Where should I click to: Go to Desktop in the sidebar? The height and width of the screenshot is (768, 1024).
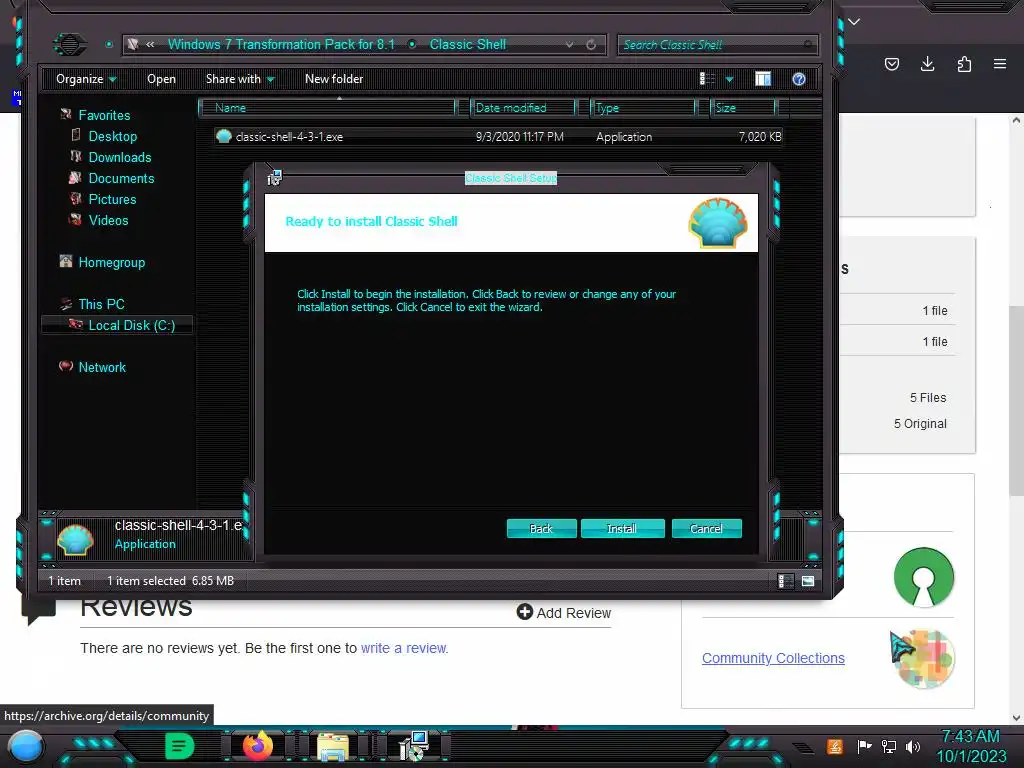click(112, 136)
